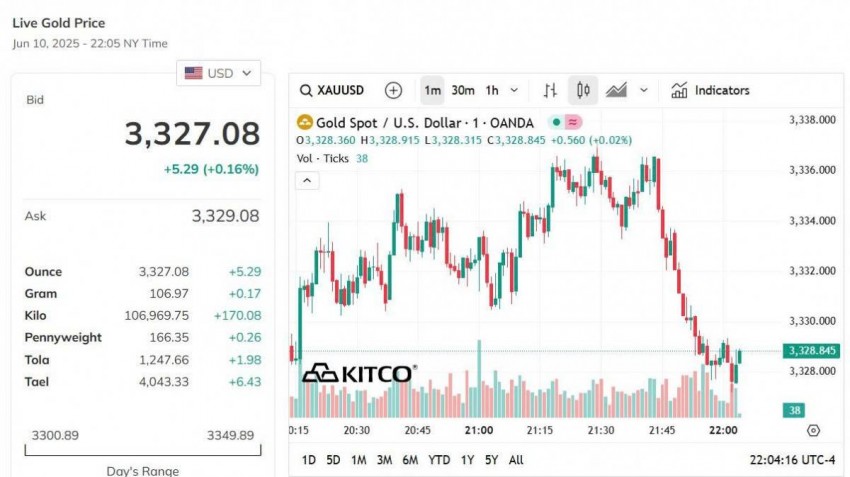
Task: Select the 1D date range
Action: click(x=309, y=460)
